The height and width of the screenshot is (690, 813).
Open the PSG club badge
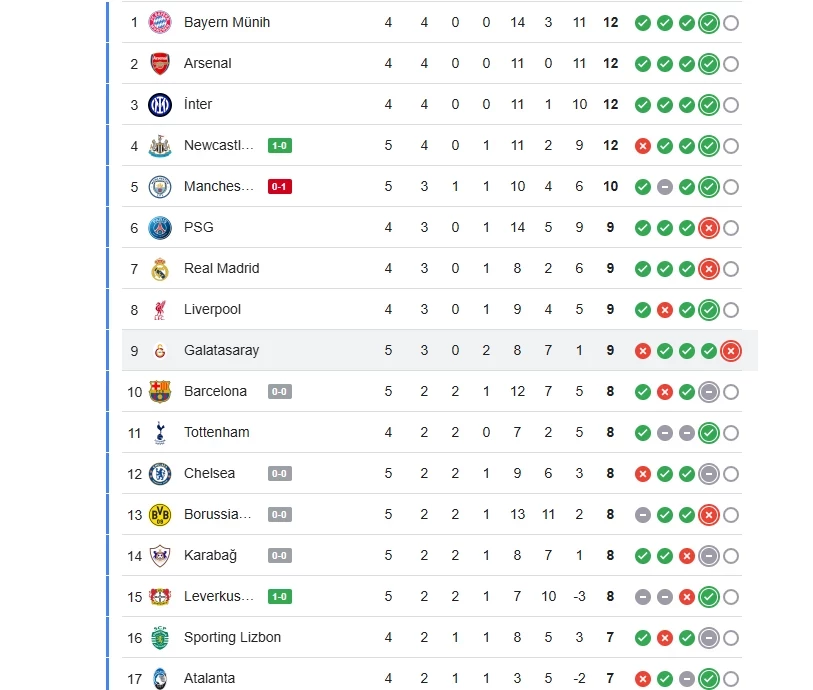click(x=160, y=228)
